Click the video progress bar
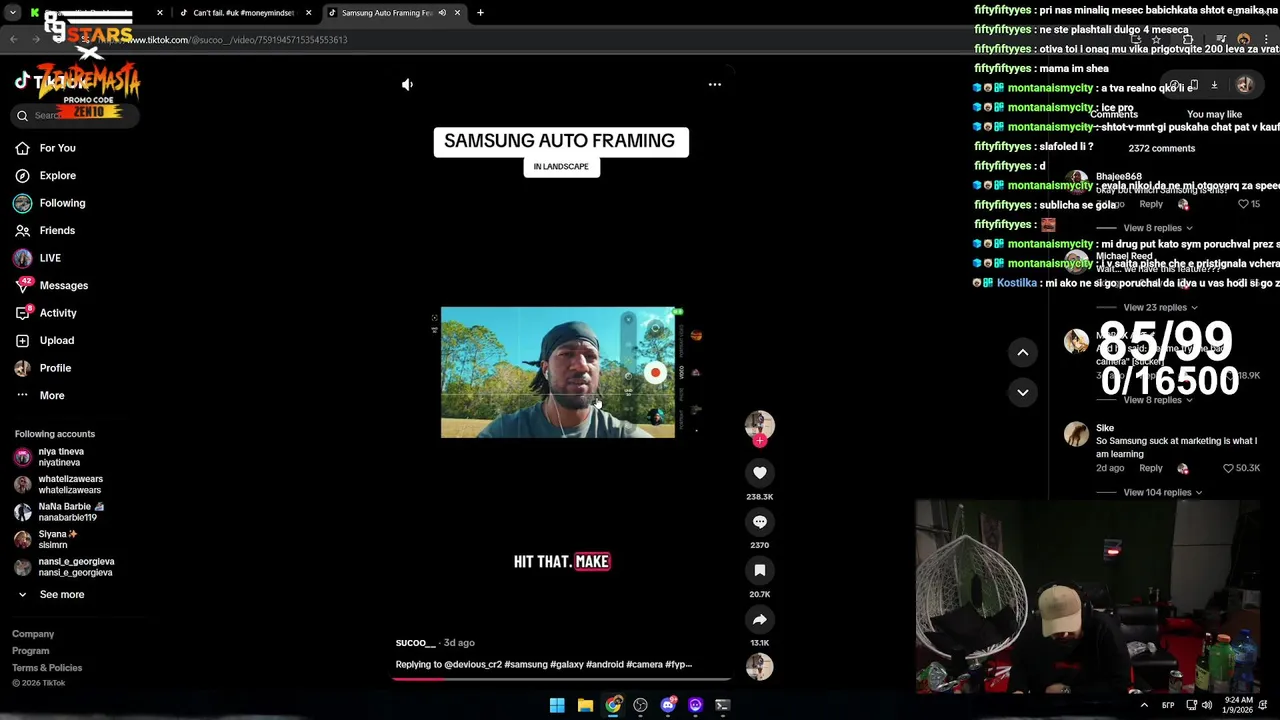Image resolution: width=1280 pixels, height=720 pixels. pos(561,678)
